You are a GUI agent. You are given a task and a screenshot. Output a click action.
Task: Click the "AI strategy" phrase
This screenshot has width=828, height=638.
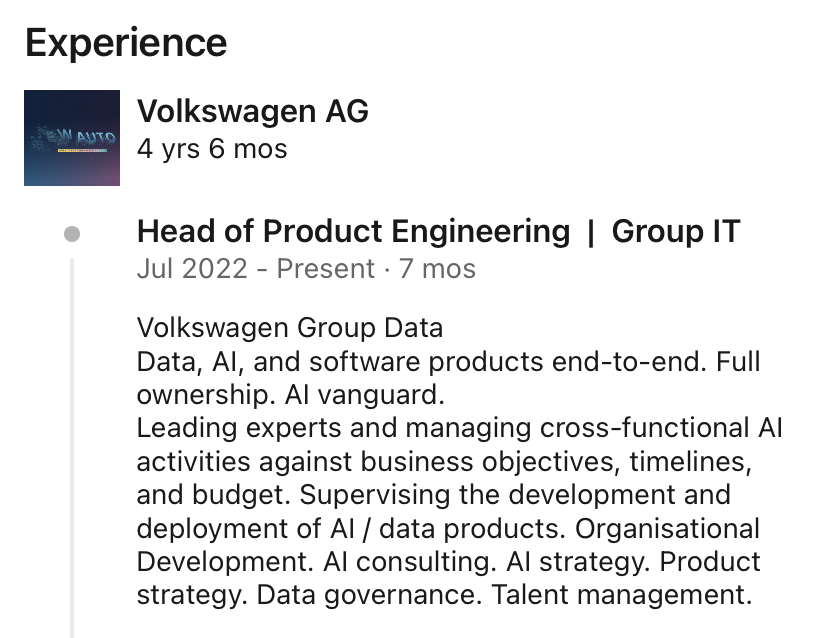coord(571,560)
